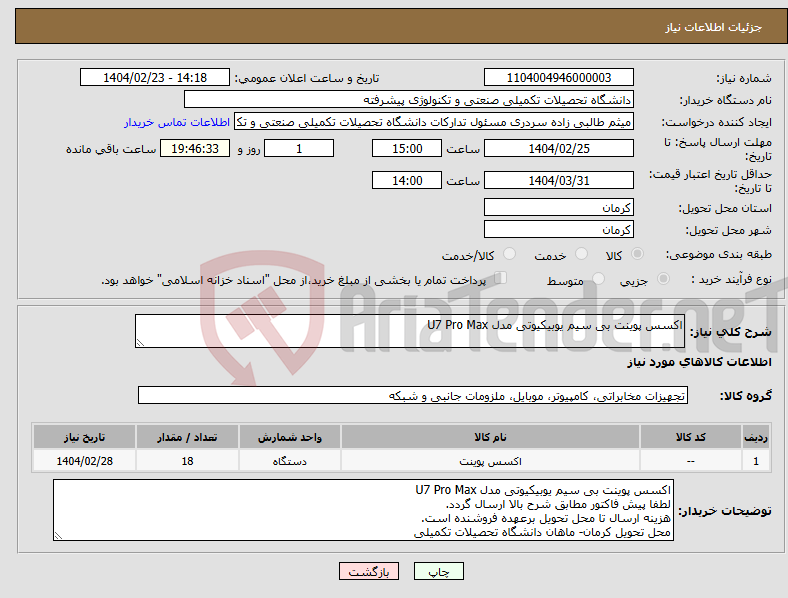Click the request creator name field

[434, 122]
